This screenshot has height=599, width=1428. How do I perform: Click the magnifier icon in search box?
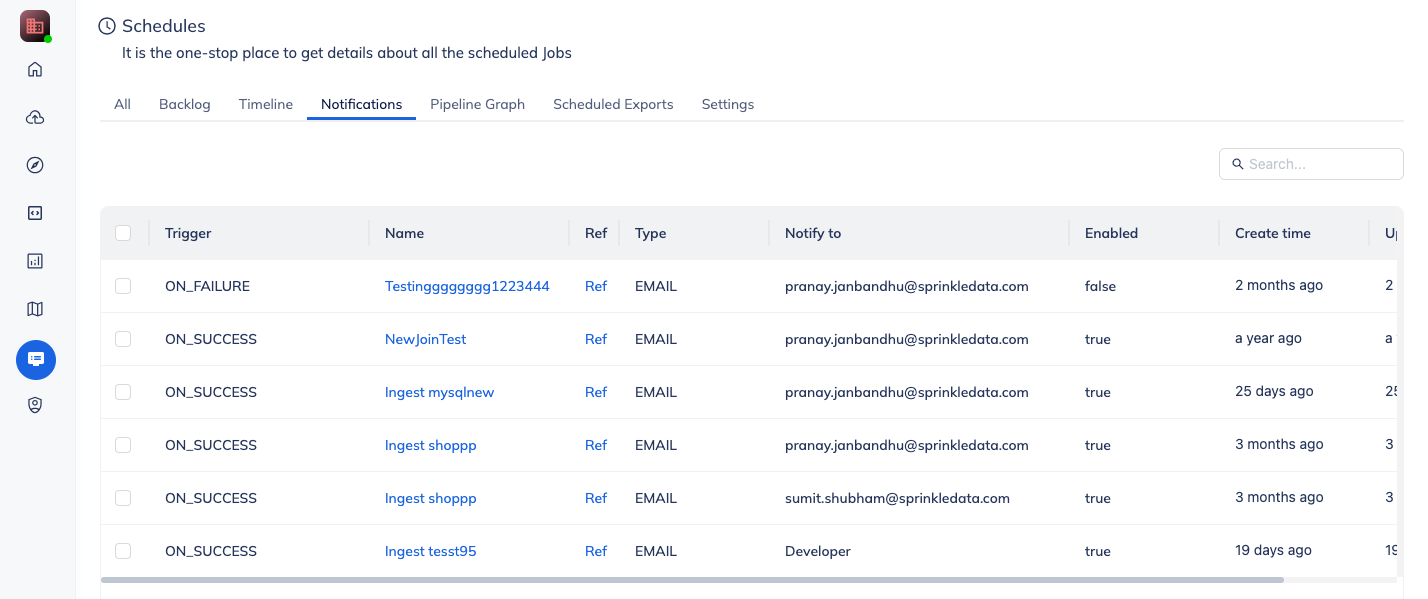point(1238,164)
